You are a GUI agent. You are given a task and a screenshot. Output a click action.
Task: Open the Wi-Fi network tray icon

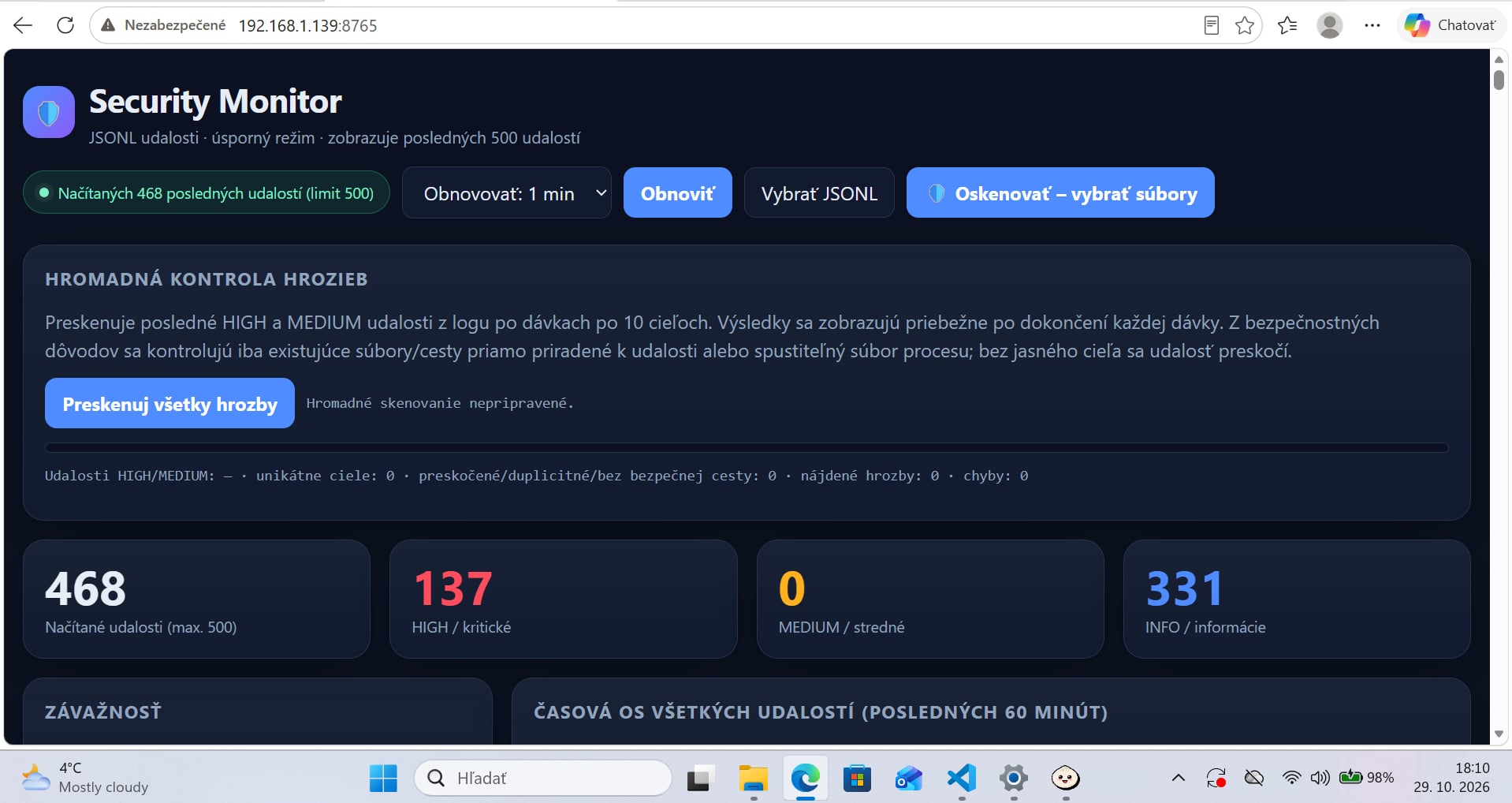(x=1290, y=779)
